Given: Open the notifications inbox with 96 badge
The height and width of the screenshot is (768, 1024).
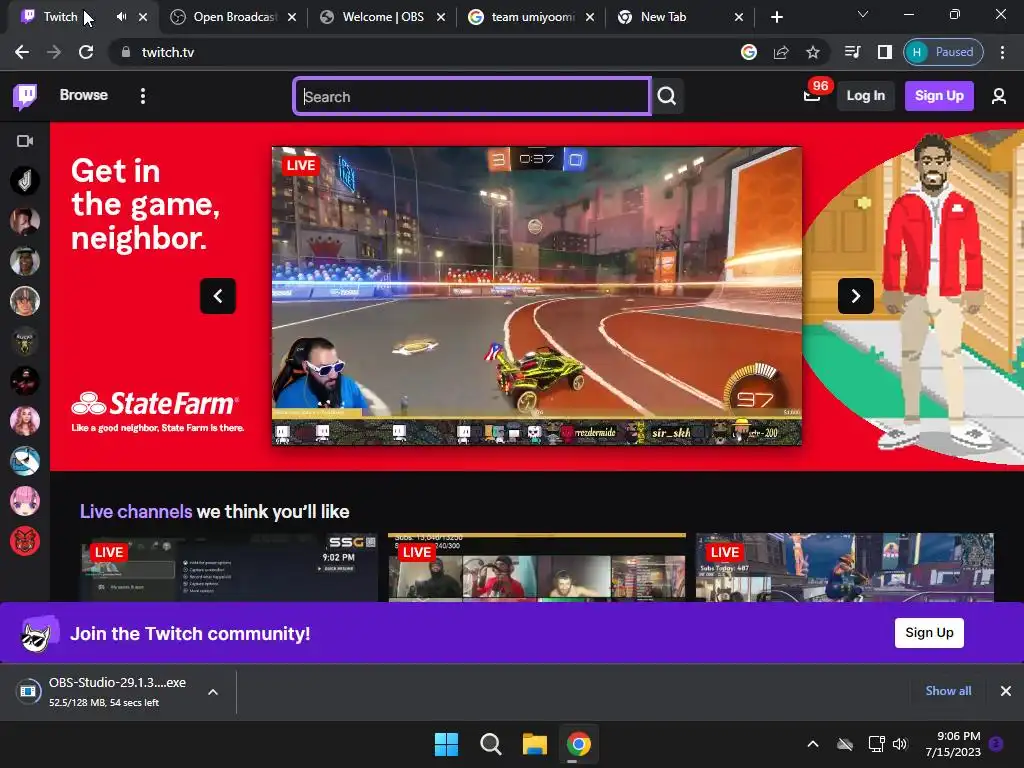Looking at the screenshot, I should 812,96.
